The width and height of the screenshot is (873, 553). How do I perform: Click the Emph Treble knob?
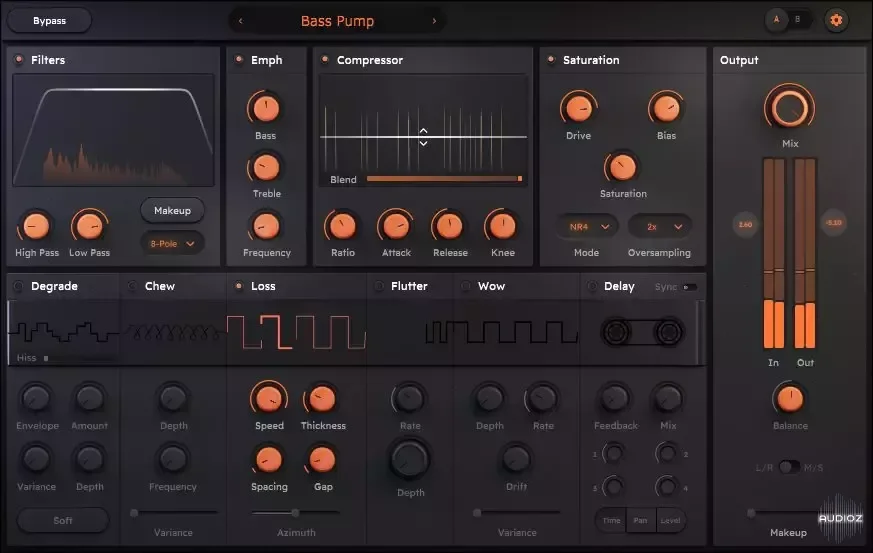pos(266,167)
